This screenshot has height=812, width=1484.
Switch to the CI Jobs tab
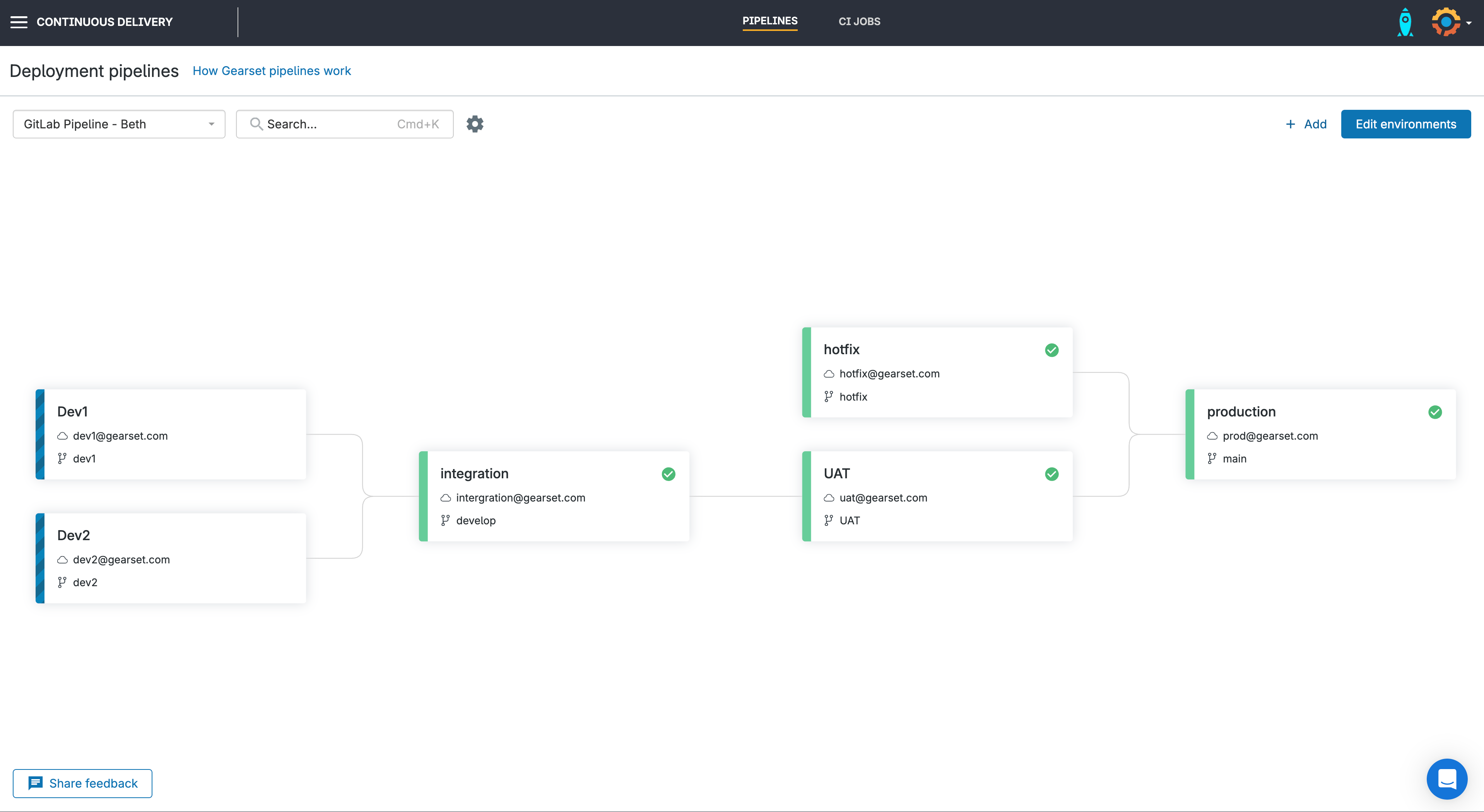859,21
